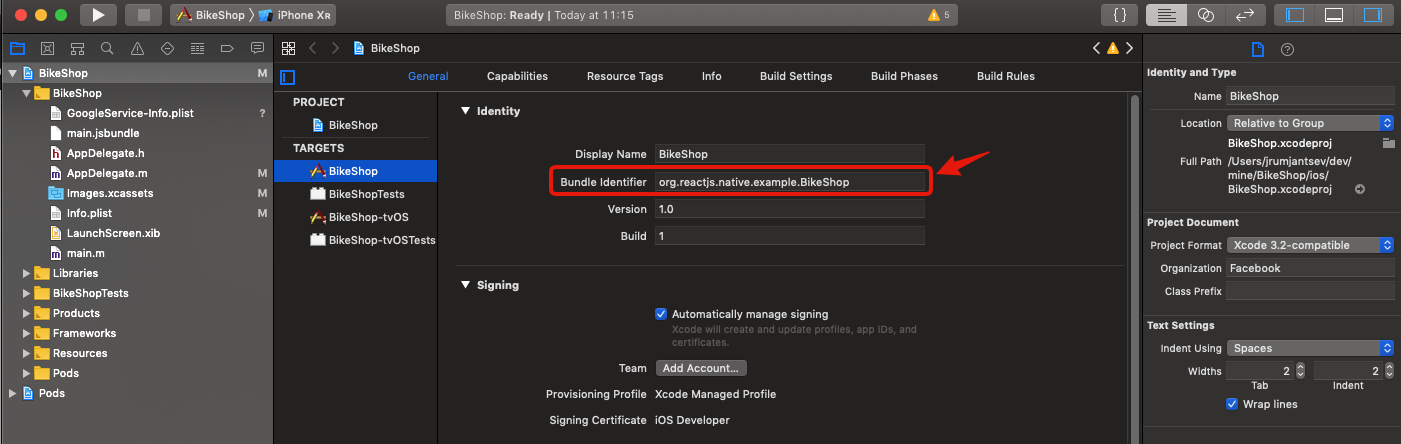This screenshot has width=1401, height=444.
Task: Go to next issue chevron
Action: click(1130, 48)
